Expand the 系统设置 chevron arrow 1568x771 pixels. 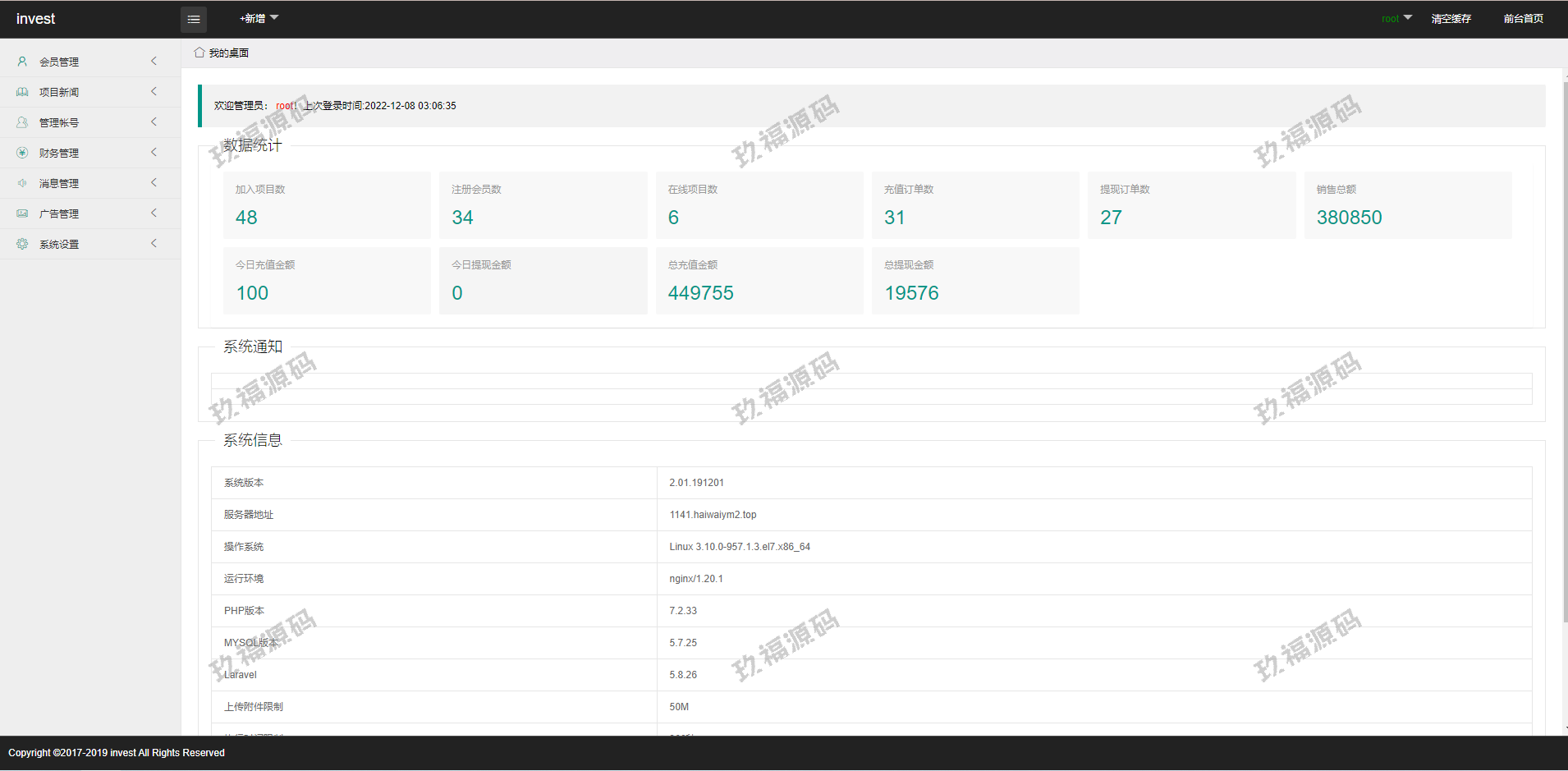[x=154, y=244]
